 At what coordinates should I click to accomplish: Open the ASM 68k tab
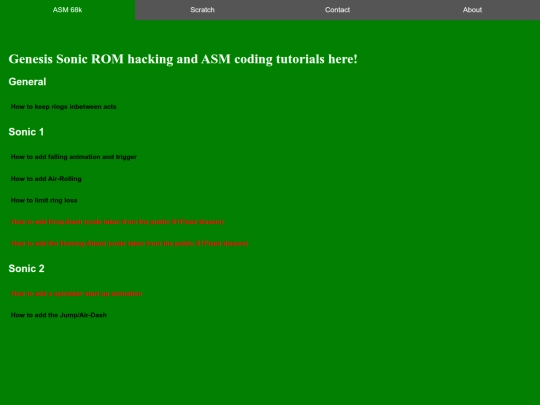(68, 10)
